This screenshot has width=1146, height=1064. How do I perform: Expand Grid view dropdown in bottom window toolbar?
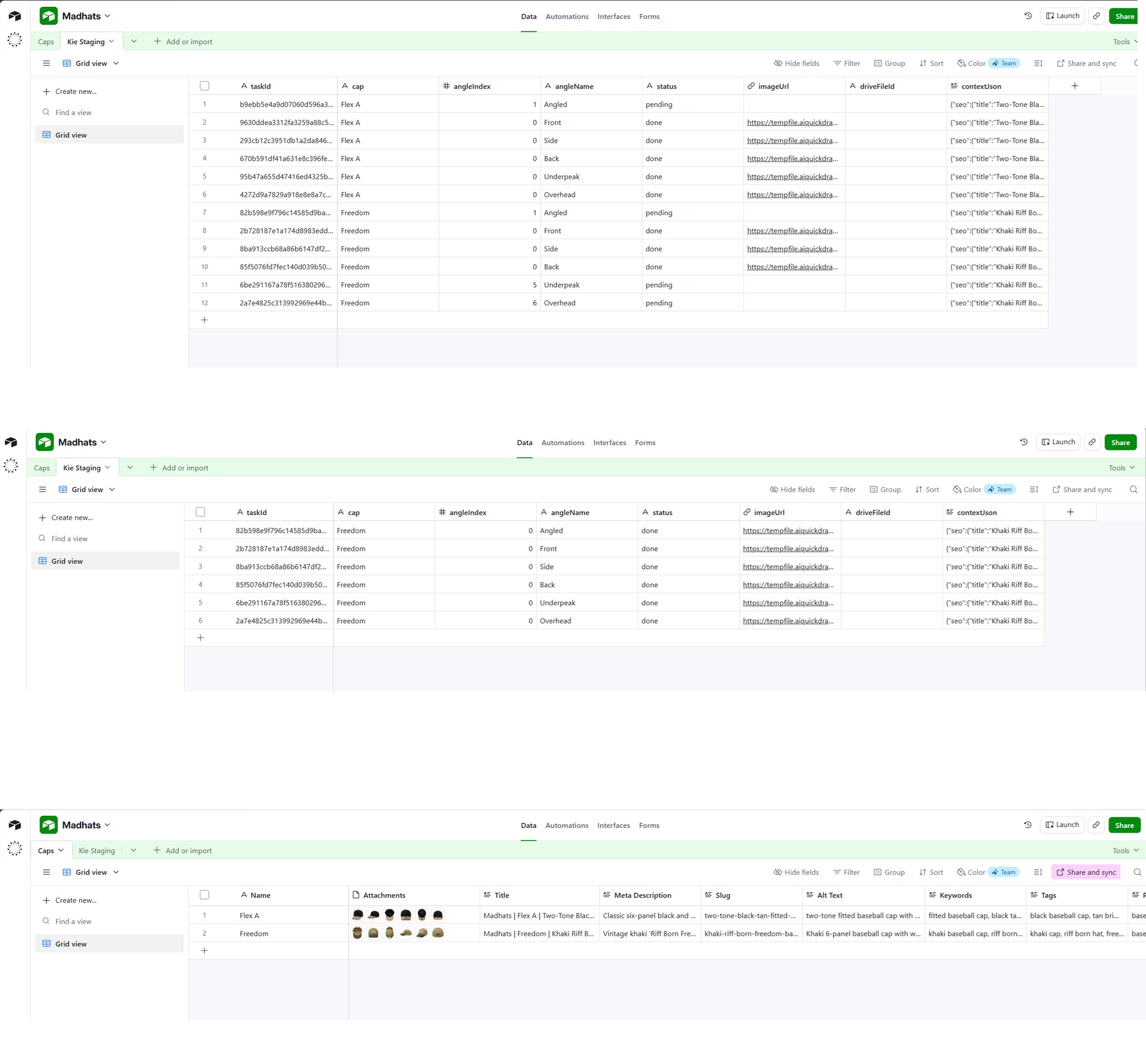(91, 872)
